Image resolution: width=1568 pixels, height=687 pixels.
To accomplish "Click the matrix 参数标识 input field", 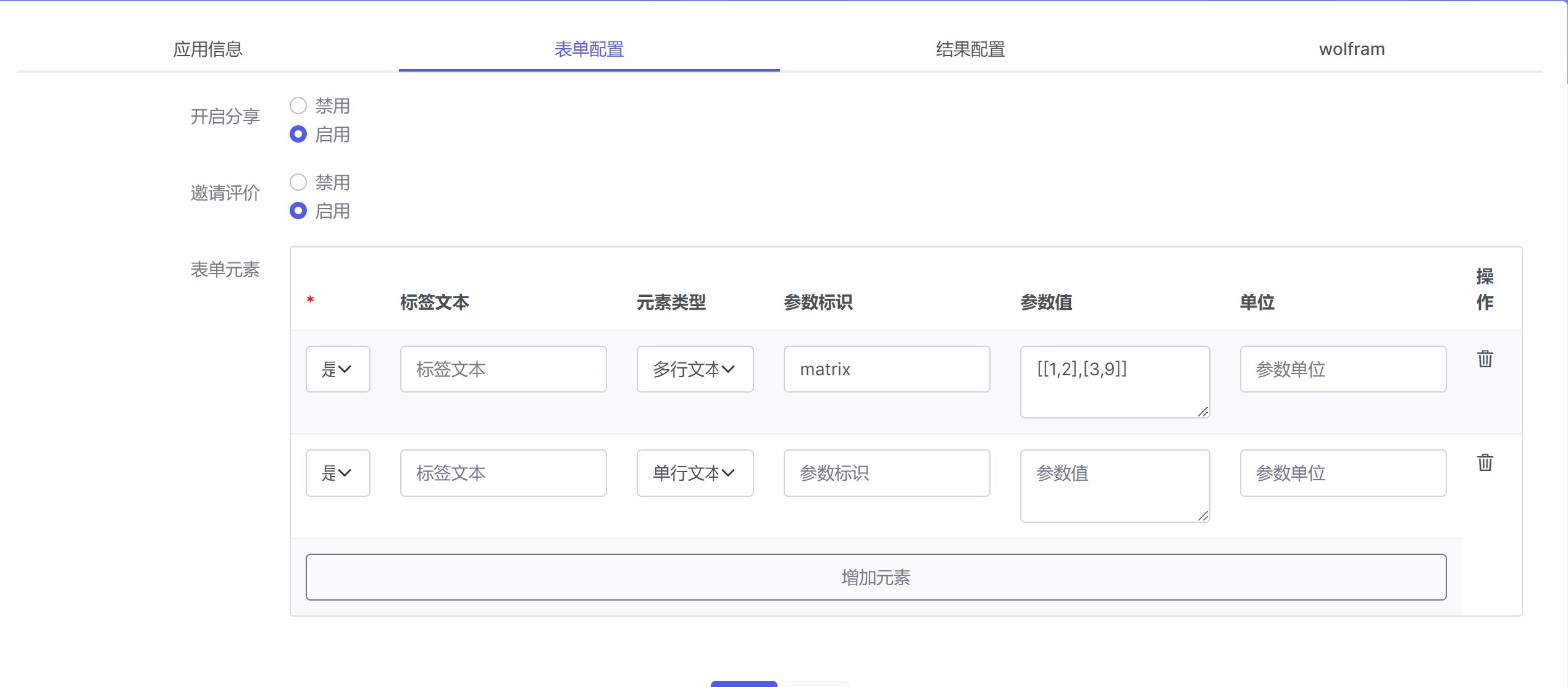I will coord(886,369).
